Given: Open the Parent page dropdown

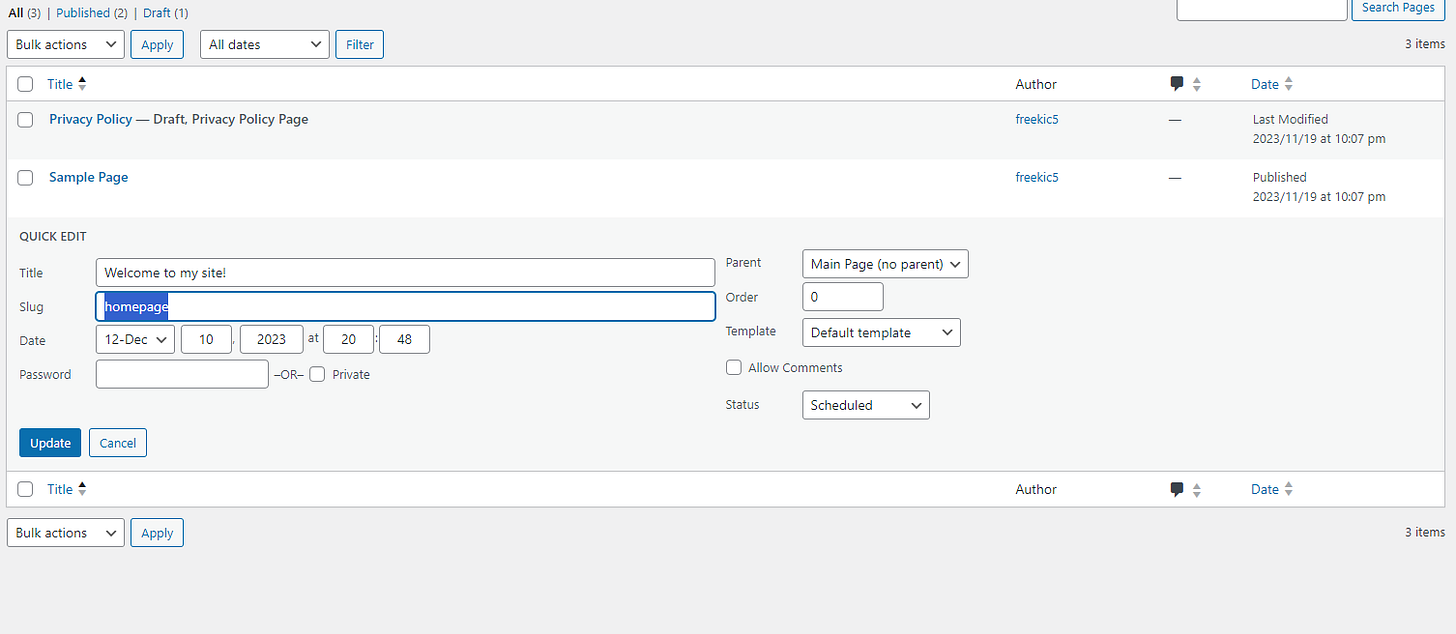Looking at the screenshot, I should tap(885, 264).
